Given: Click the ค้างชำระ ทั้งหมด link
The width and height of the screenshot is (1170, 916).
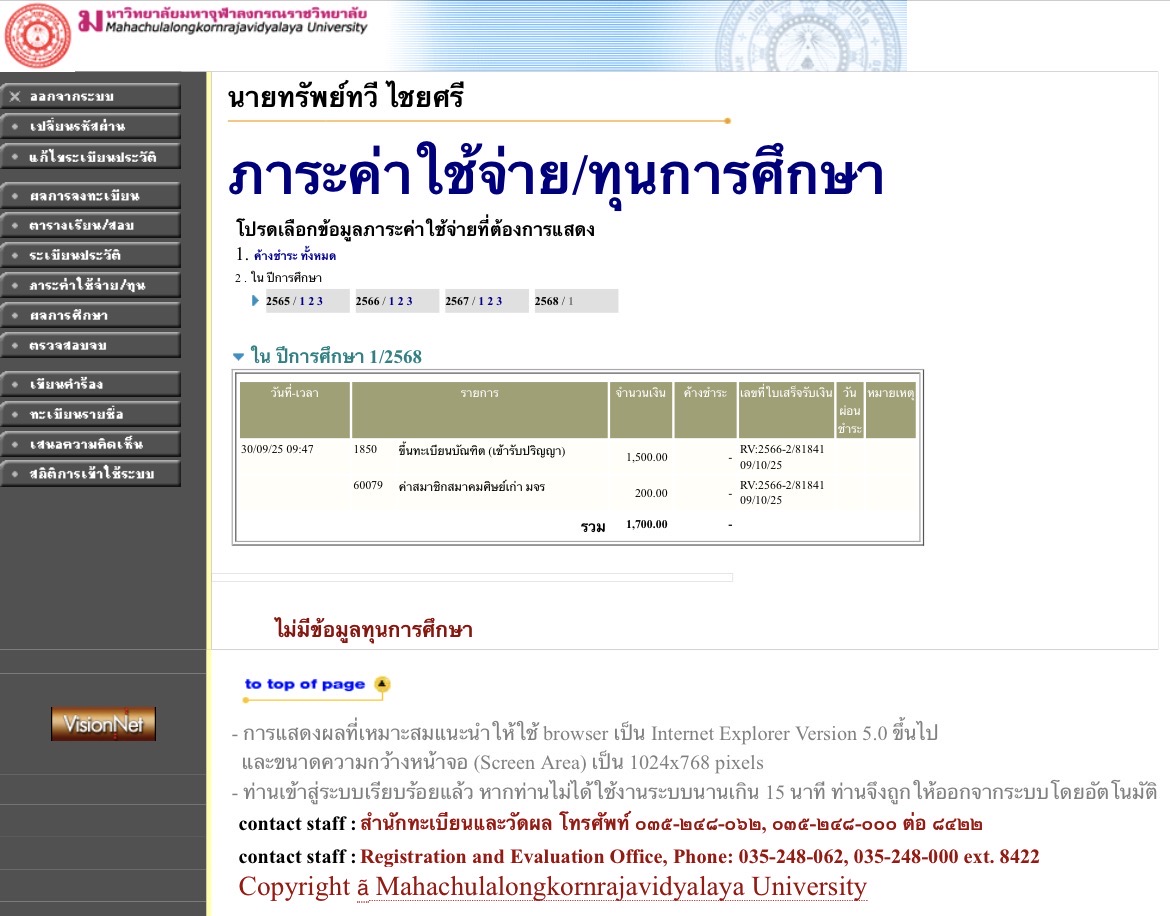Looking at the screenshot, I should (295, 256).
